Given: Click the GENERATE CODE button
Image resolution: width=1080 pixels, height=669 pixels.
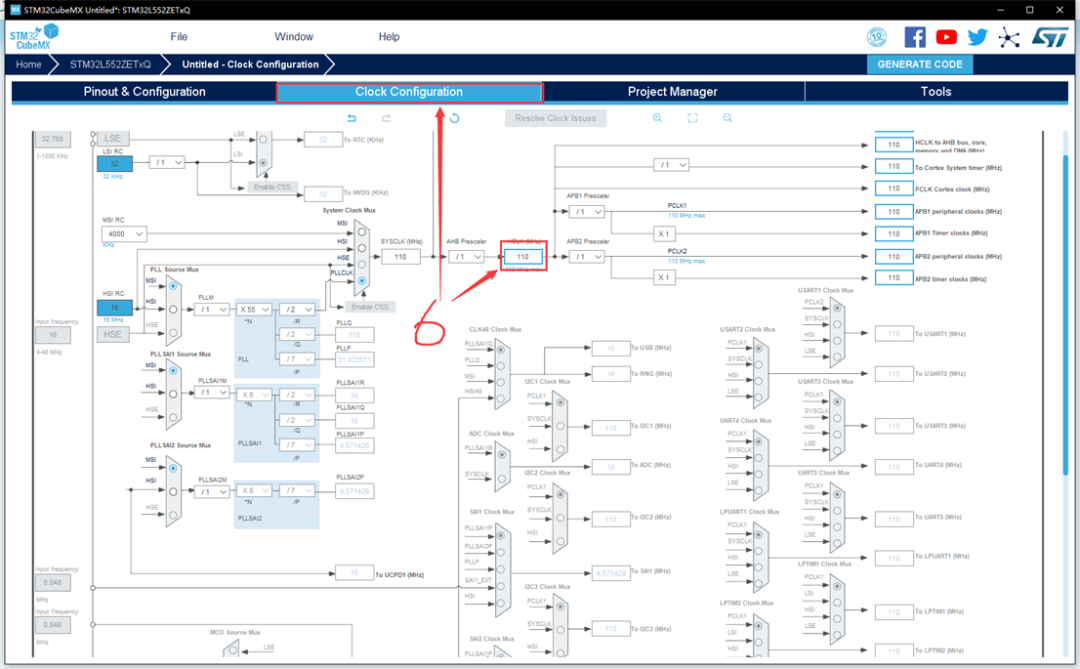Looking at the screenshot, I should click(919, 64).
